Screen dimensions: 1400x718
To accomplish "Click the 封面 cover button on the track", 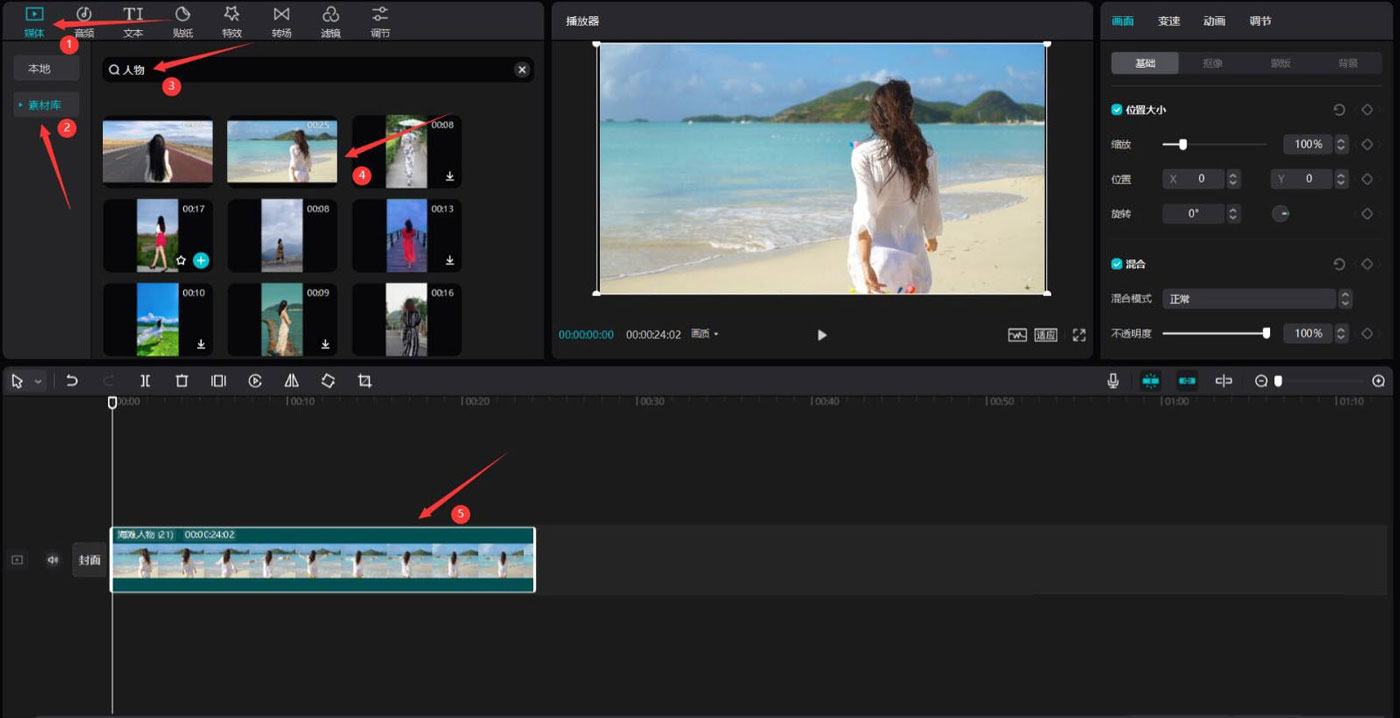I will pos(90,560).
